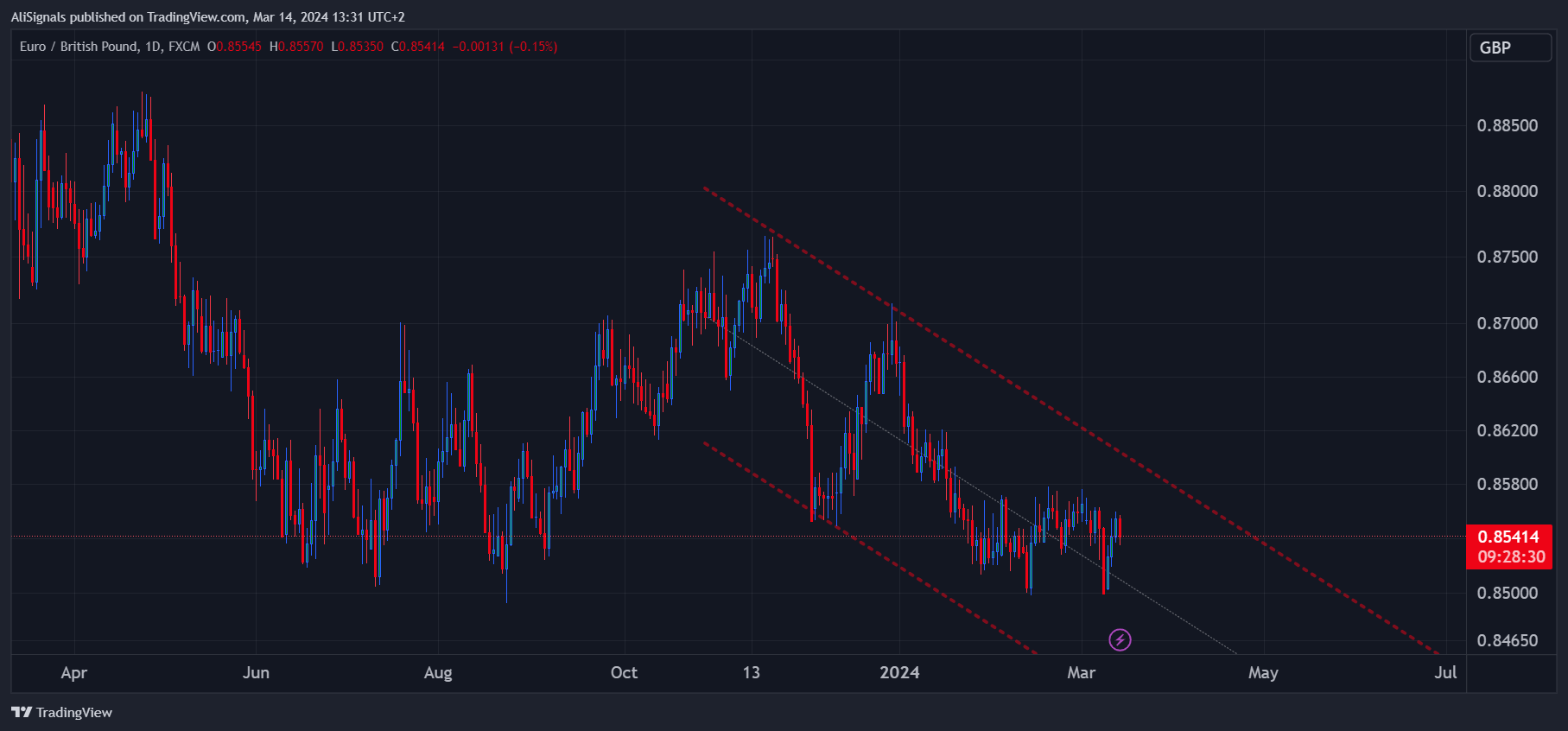Click the 0.87500 price axis label
The width and height of the screenshot is (1568, 731).
tap(1508, 257)
